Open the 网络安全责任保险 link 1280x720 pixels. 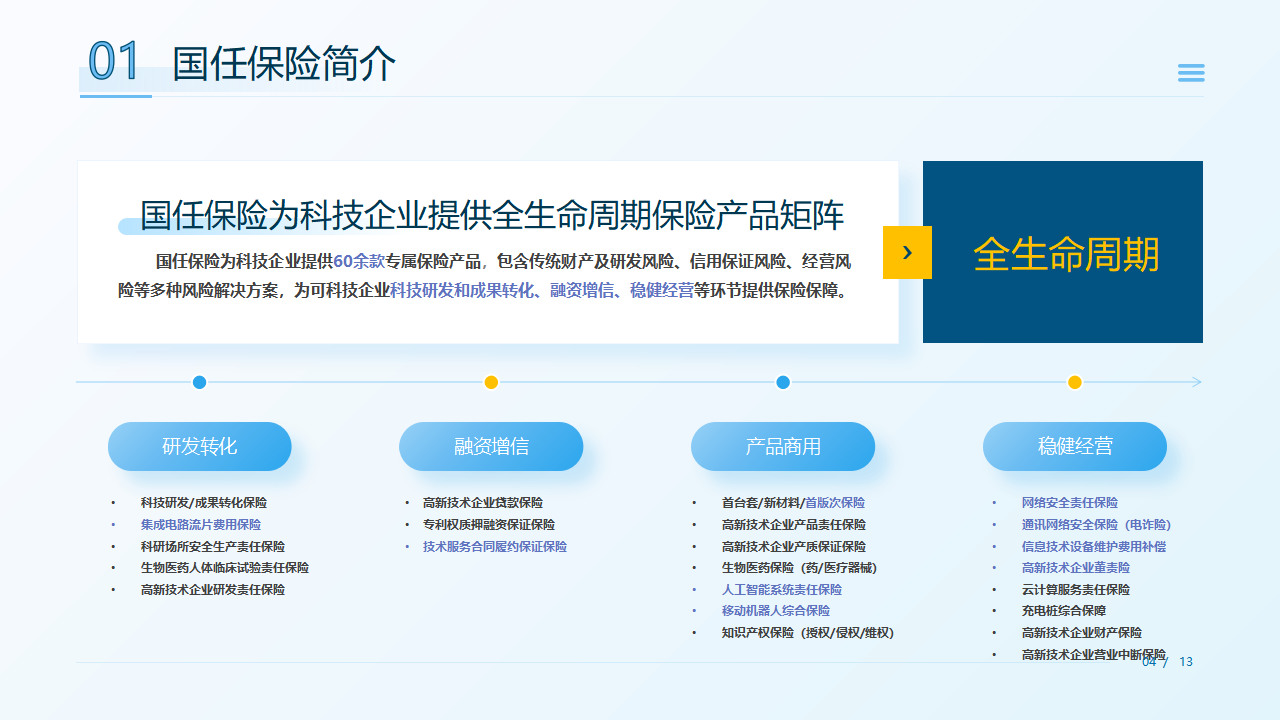(x=1068, y=502)
